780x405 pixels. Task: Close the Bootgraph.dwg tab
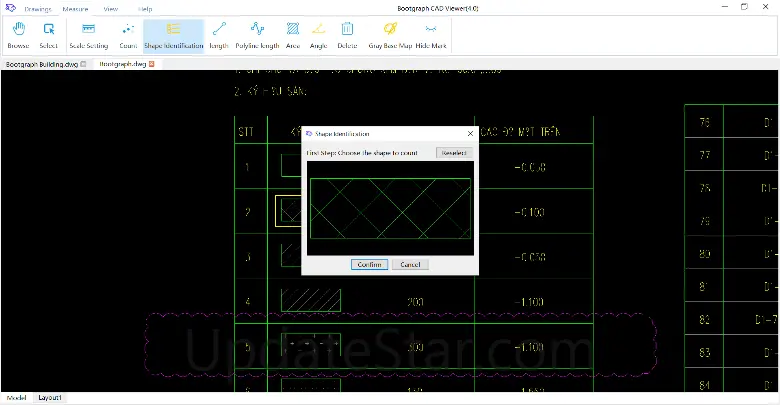(x=152, y=64)
